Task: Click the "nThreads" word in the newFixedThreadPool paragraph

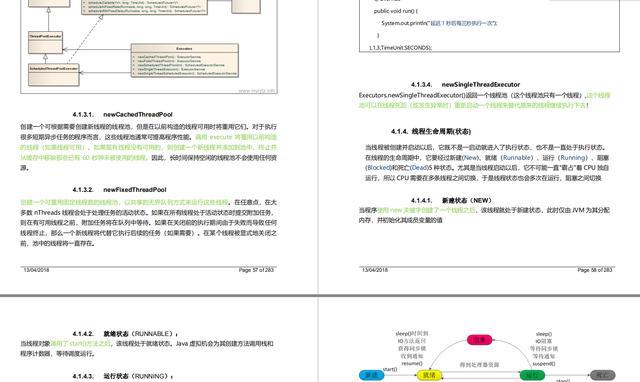Action: coord(46,213)
